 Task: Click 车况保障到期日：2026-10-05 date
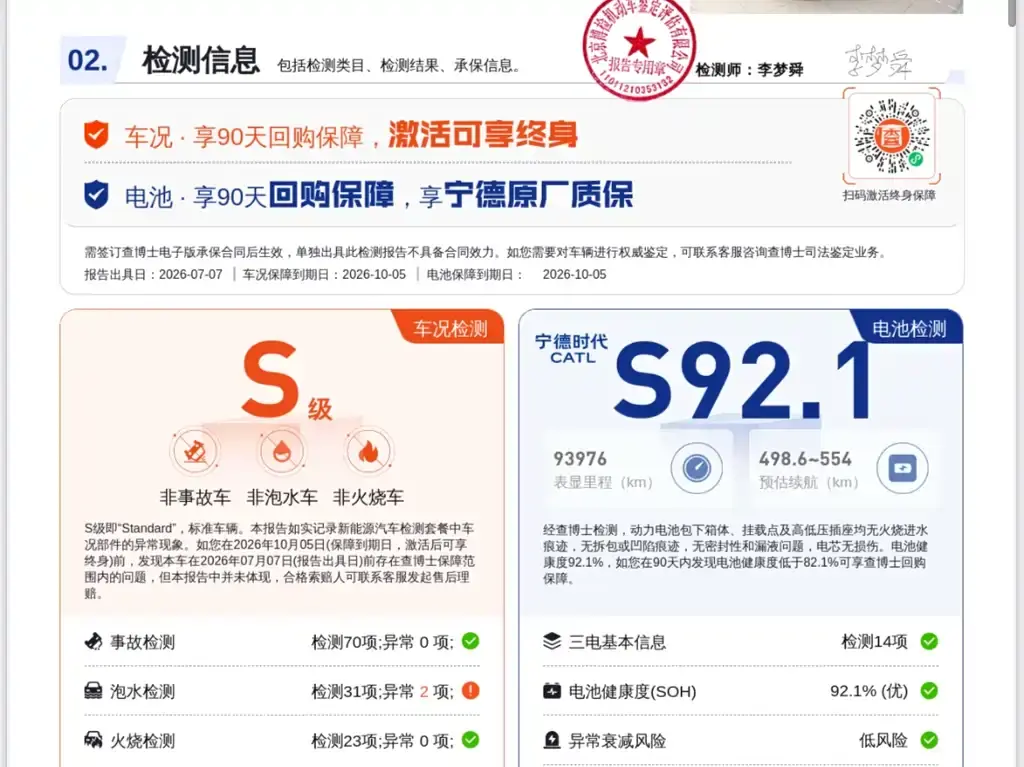point(325,274)
